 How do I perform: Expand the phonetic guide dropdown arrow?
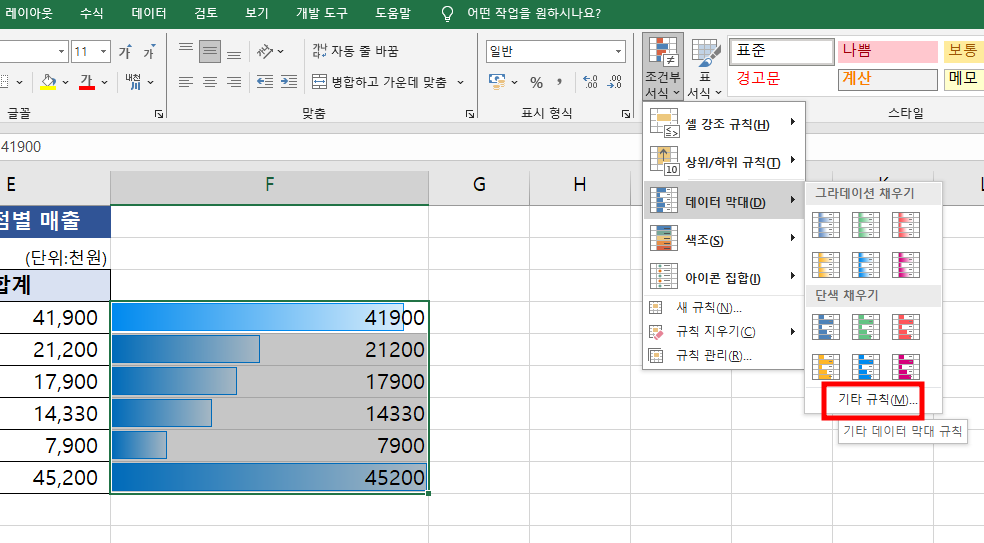point(151,82)
